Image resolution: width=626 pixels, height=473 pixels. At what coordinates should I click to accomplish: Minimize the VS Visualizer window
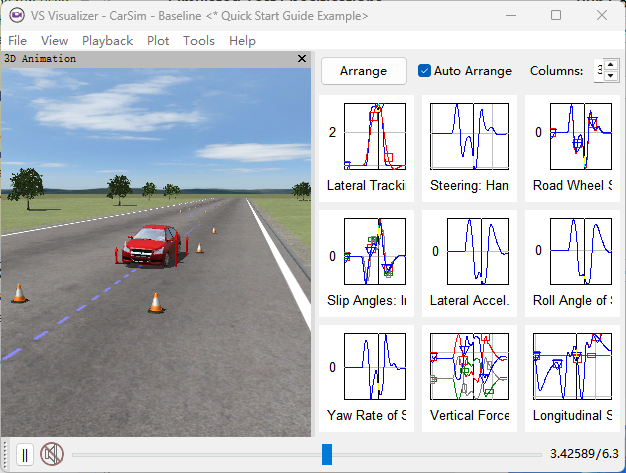[x=510, y=16]
